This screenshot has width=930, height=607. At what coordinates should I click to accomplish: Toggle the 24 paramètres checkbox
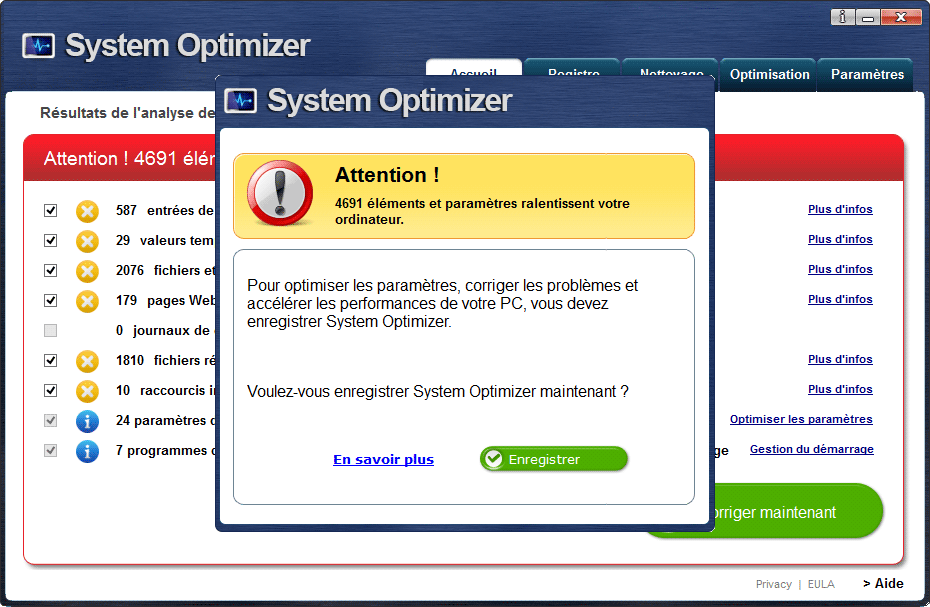click(50, 420)
